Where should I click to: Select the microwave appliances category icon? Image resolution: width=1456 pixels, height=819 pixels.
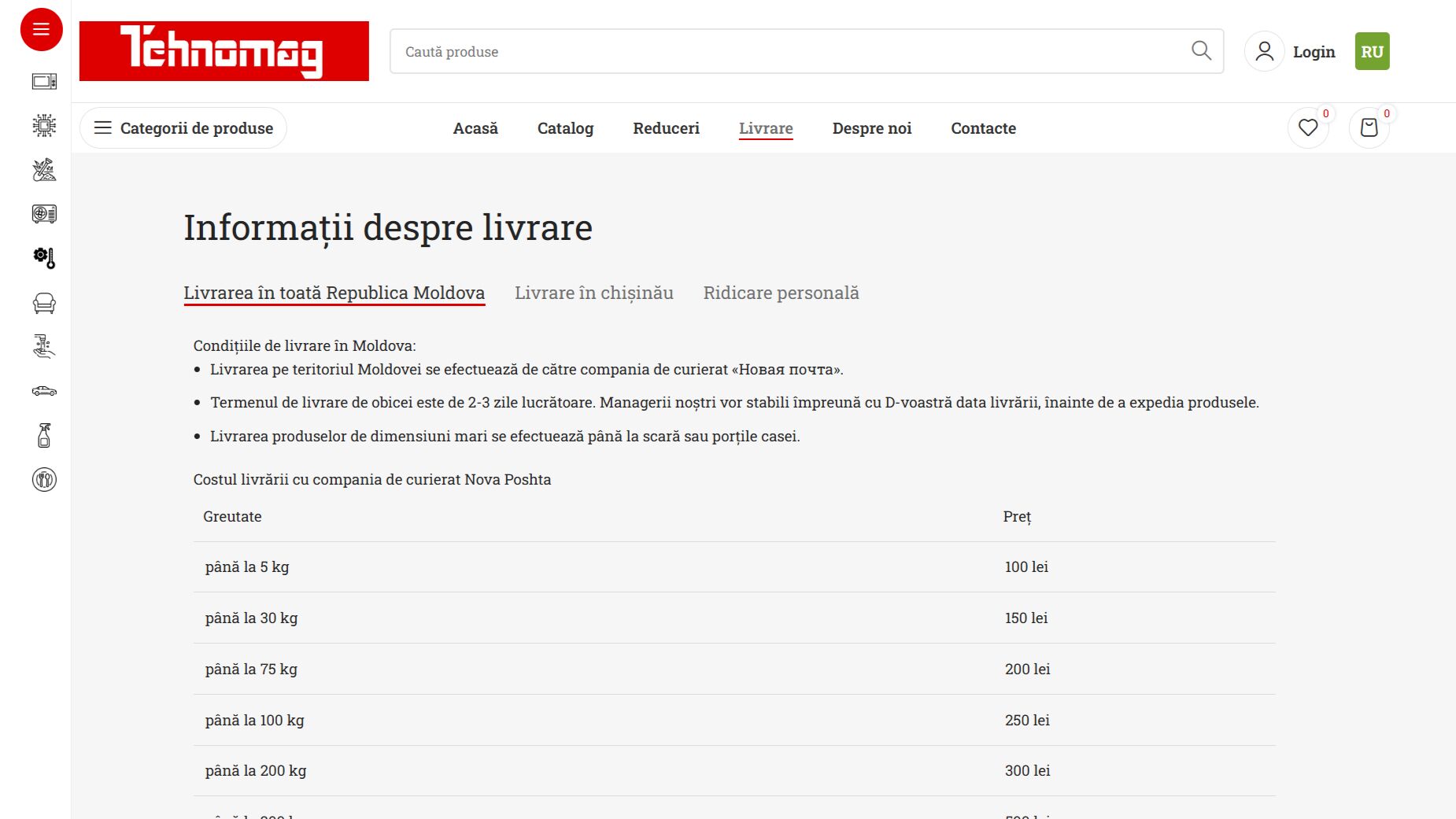coord(44,81)
